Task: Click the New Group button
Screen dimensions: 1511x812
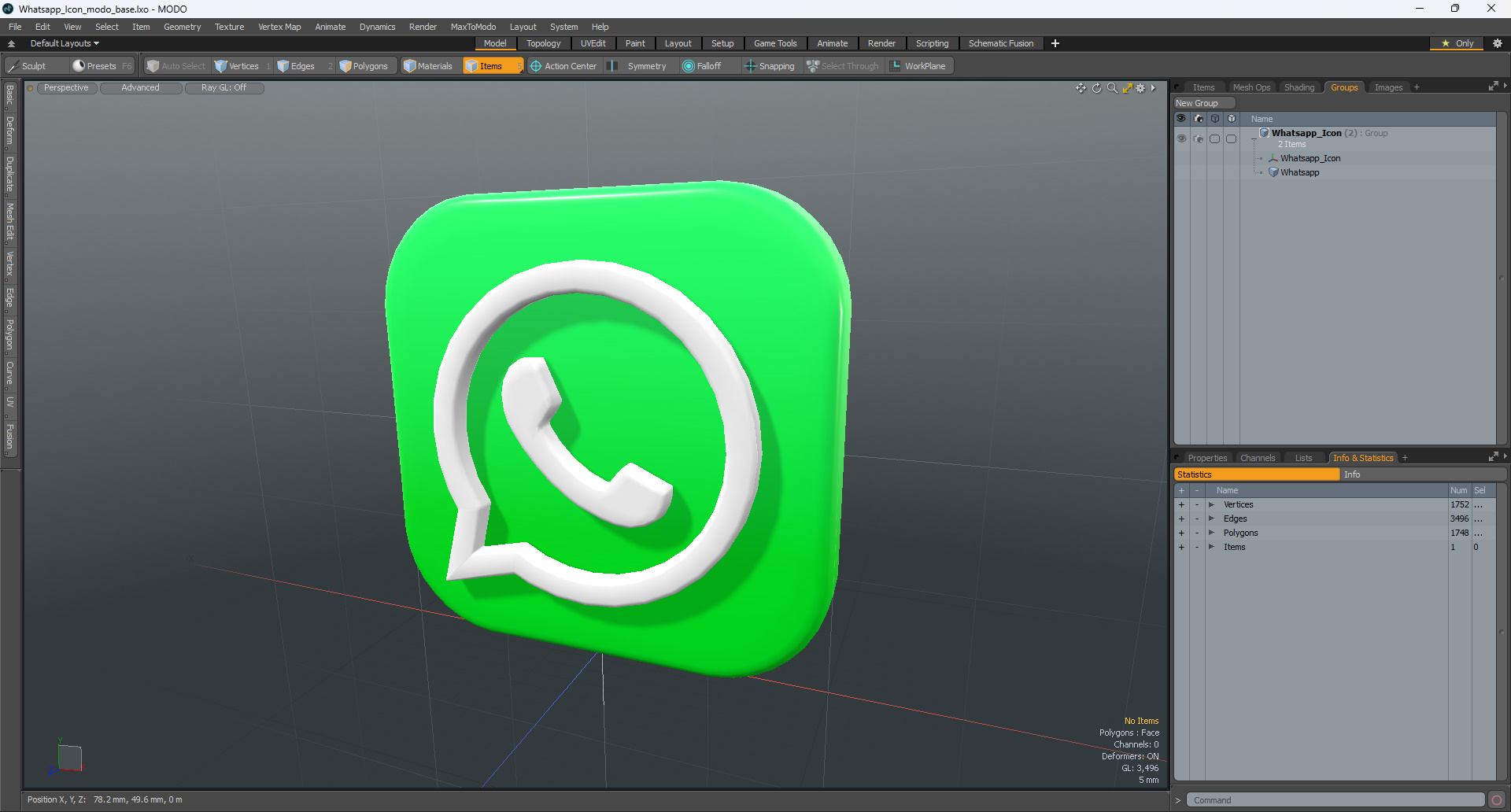Action: 1204,103
